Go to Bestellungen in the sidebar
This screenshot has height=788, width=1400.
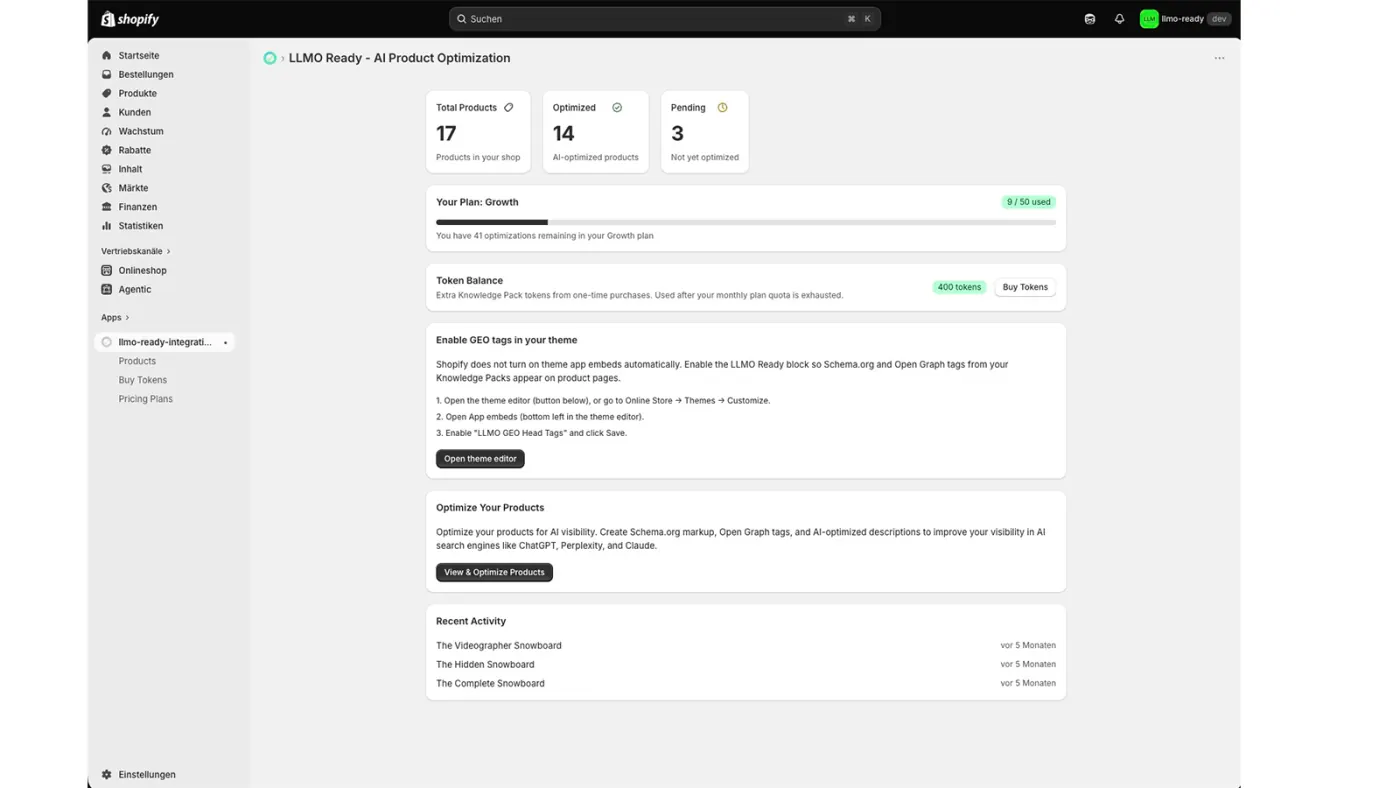click(146, 75)
